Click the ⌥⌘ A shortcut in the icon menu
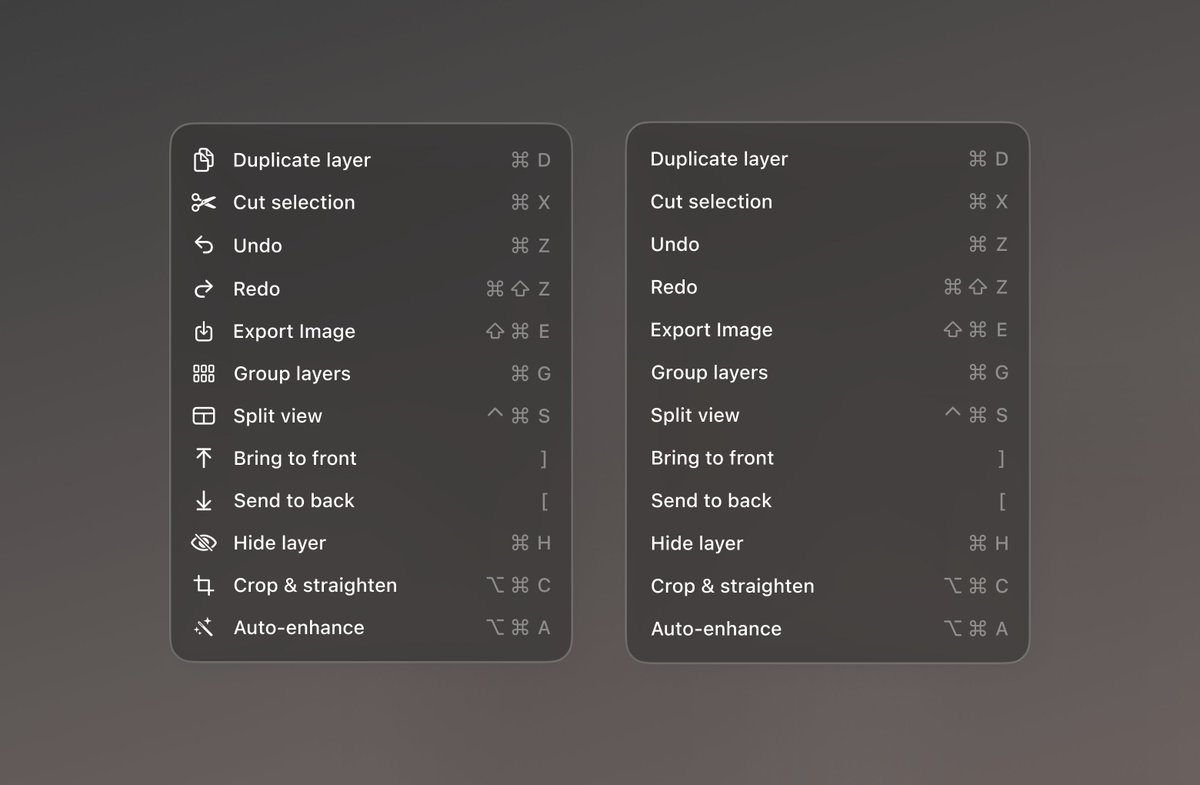Image resolution: width=1200 pixels, height=785 pixels. click(518, 628)
